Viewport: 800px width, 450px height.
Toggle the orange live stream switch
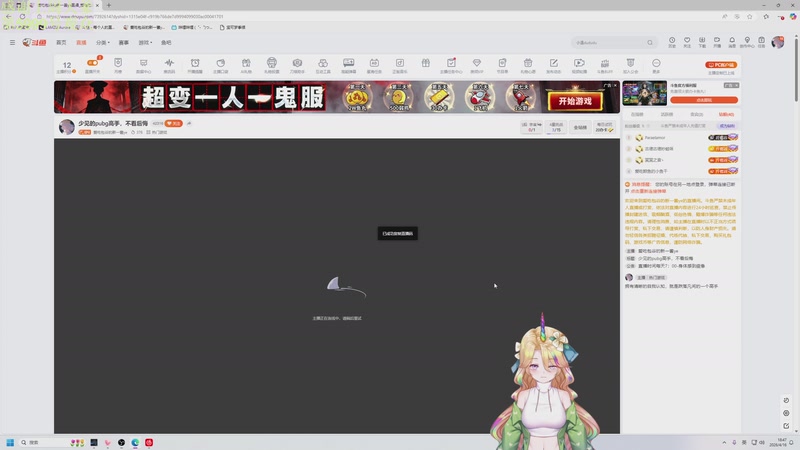[92, 63]
